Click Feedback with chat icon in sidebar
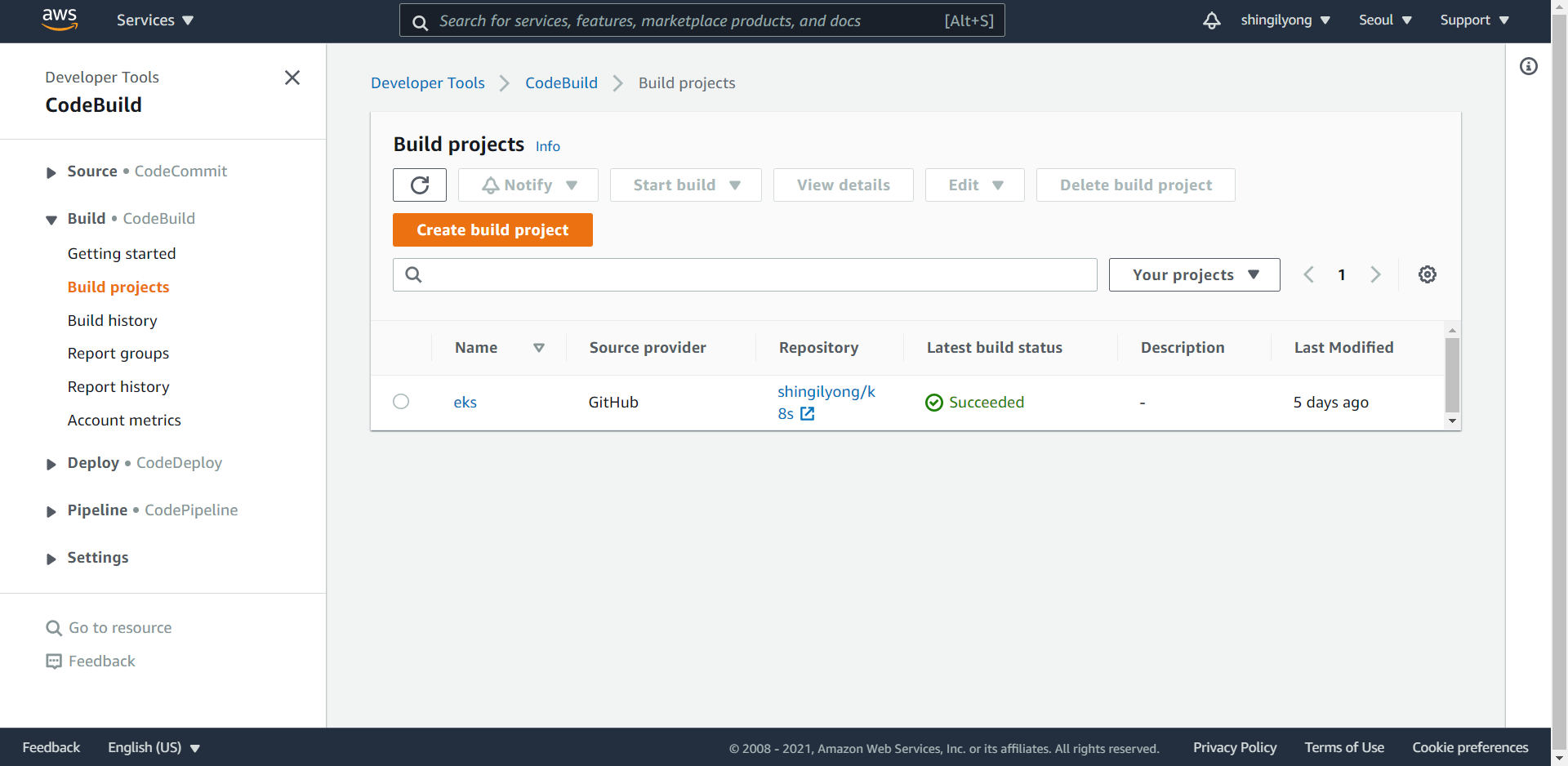 [91, 661]
